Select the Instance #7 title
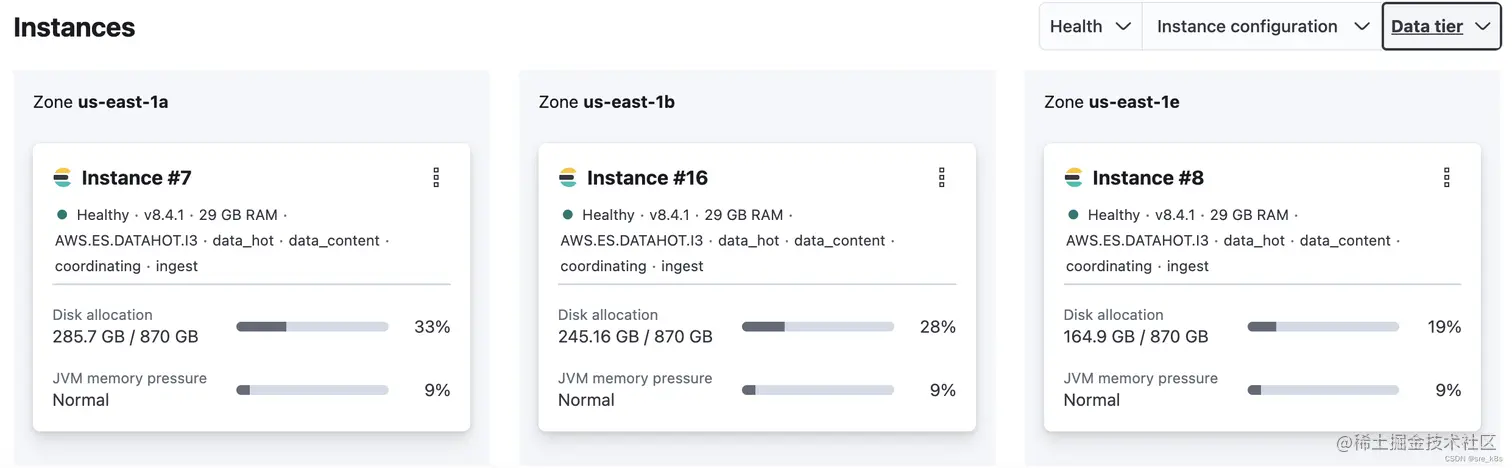 coord(136,178)
